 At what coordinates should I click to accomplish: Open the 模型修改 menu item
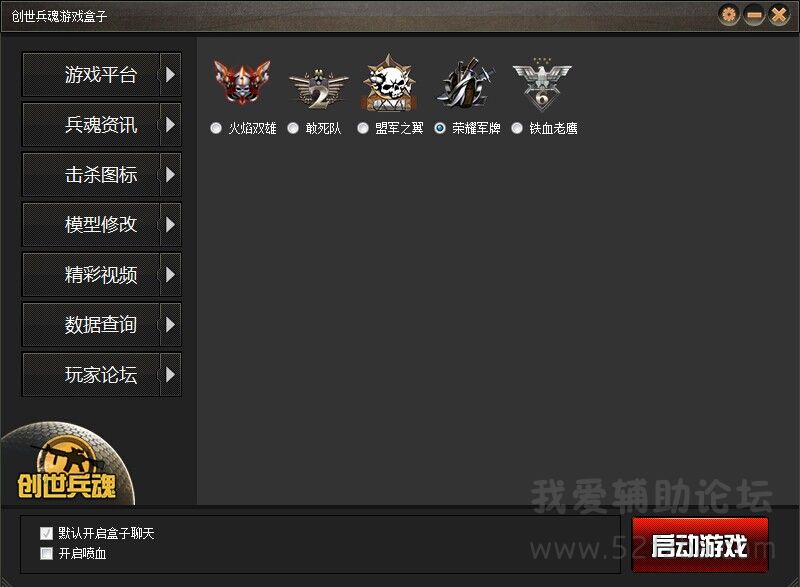point(102,224)
